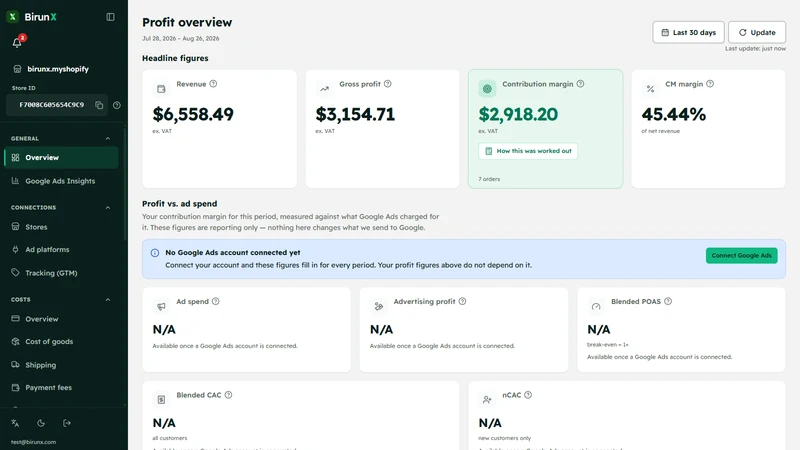The image size is (800, 450).
Task: Click the $6,558.49 revenue figure
Action: pyautogui.click(x=193, y=114)
